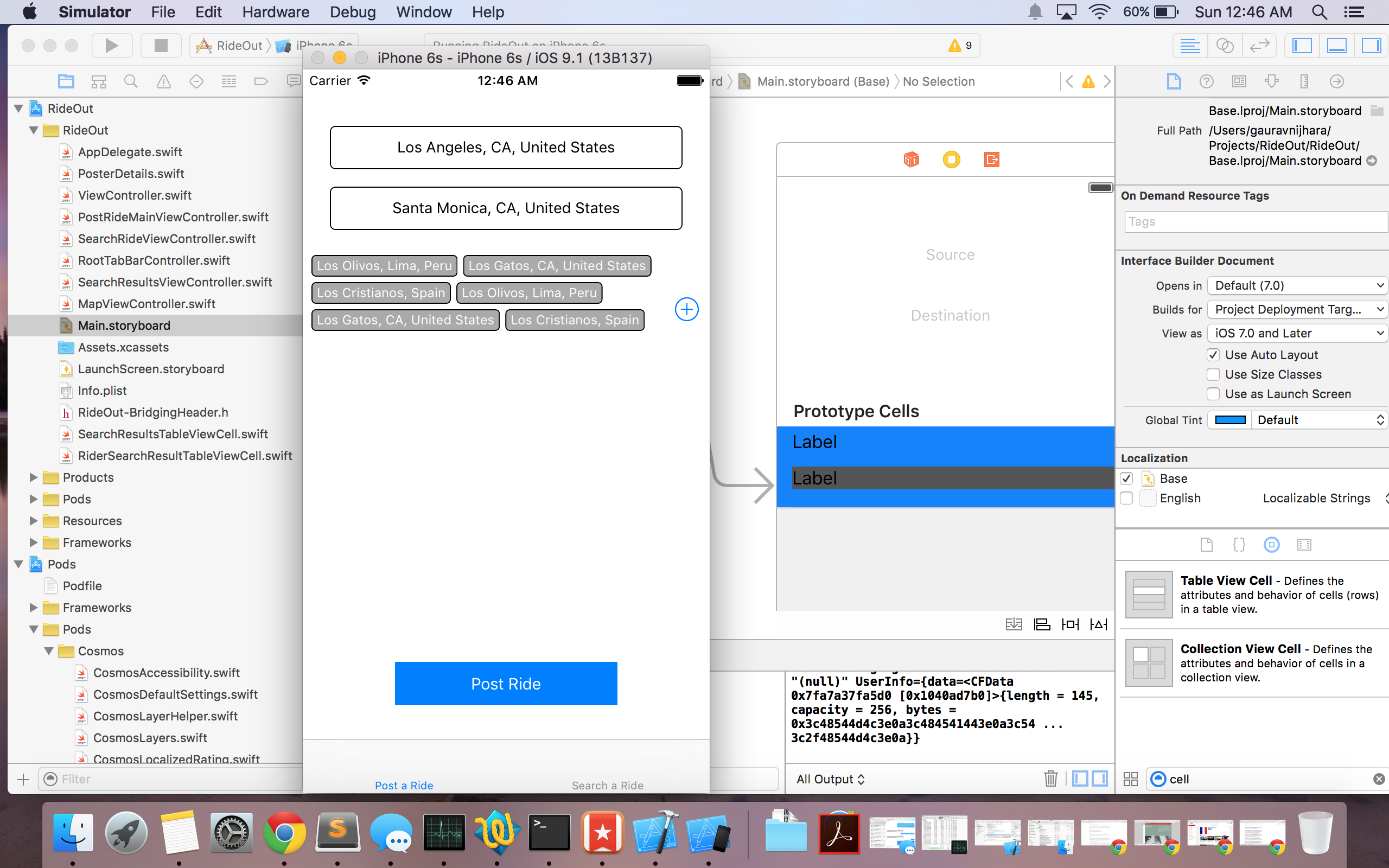Open the All Output console filter popup
This screenshot has height=868, width=1389.
tap(830, 779)
